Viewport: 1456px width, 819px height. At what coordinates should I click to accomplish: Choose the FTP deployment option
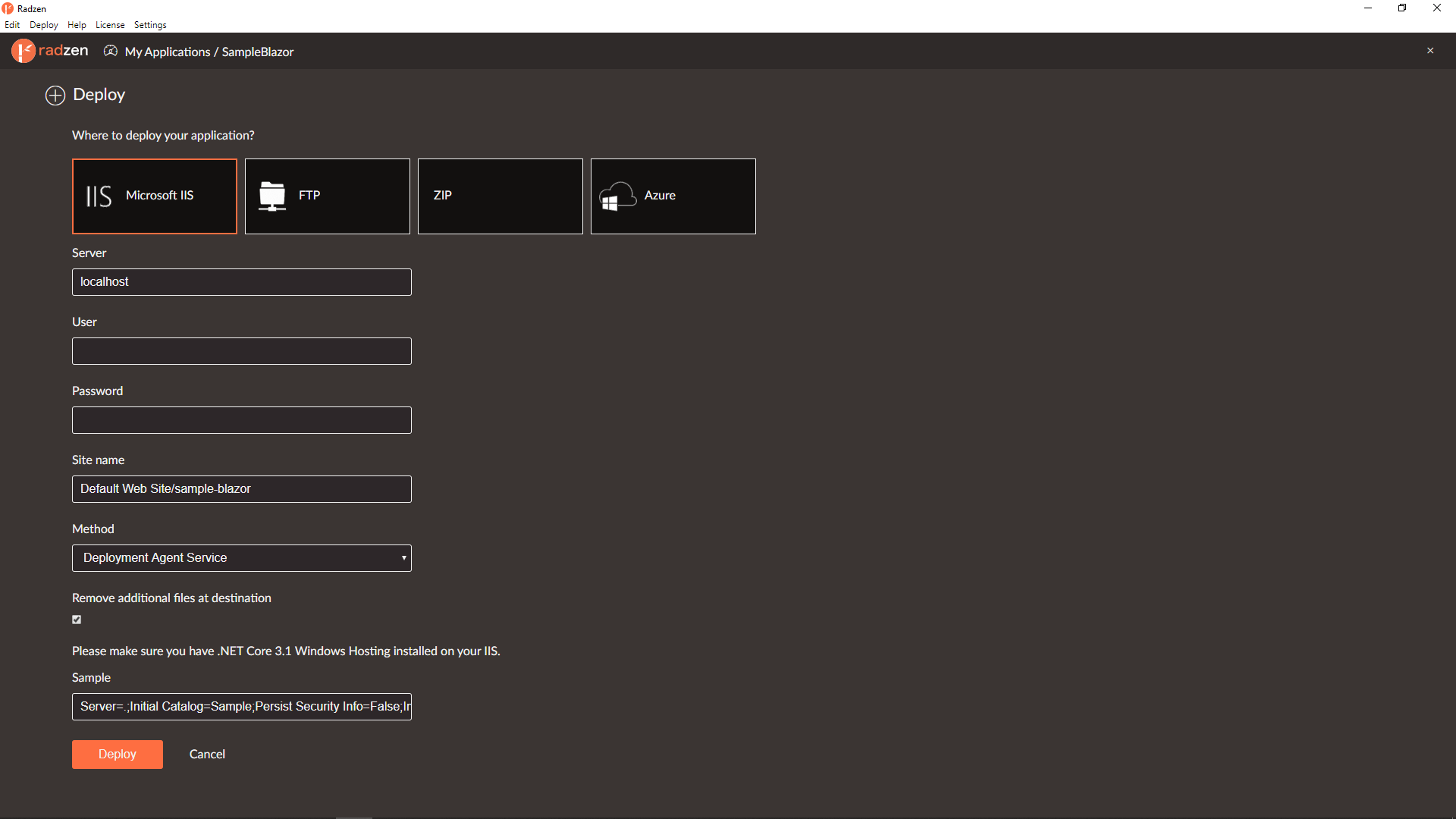[x=328, y=196]
